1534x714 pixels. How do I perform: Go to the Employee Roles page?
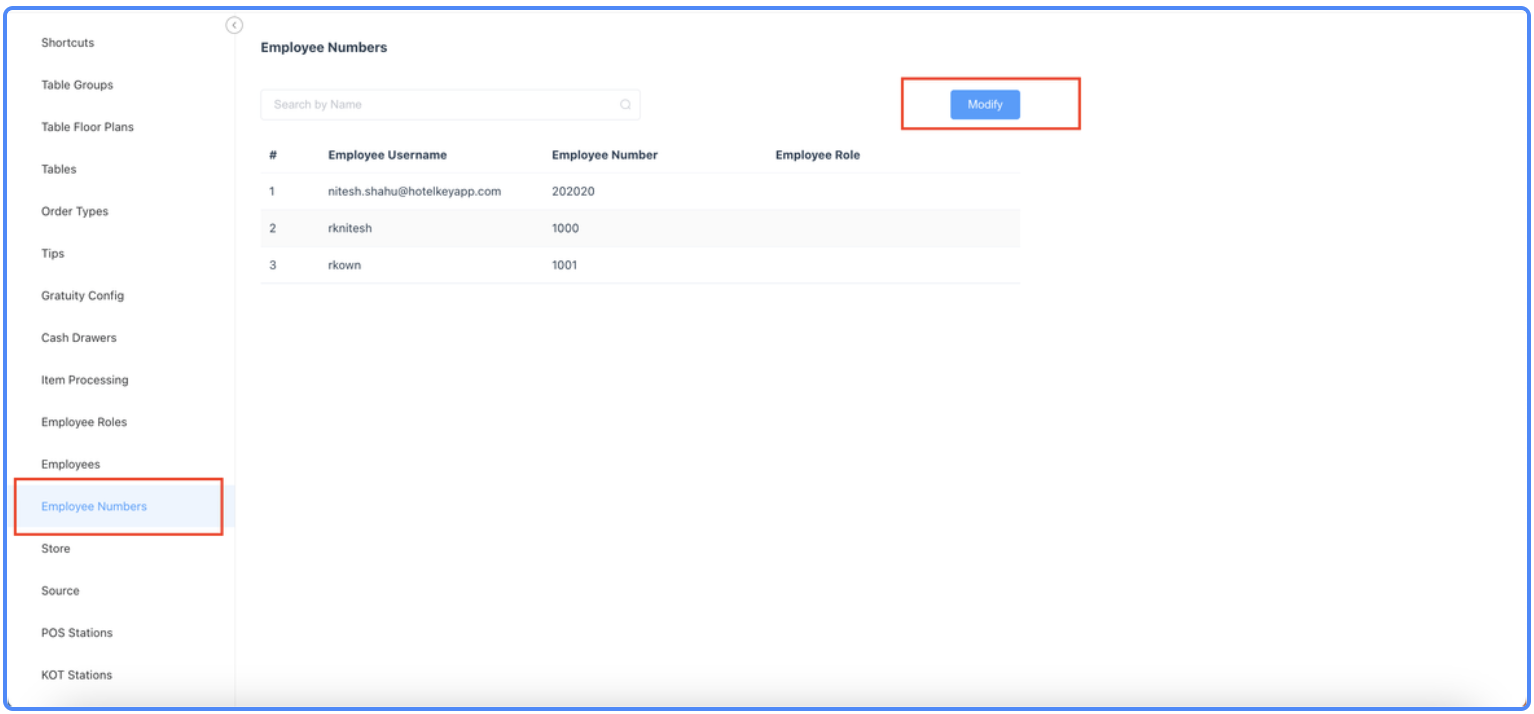click(x=84, y=422)
